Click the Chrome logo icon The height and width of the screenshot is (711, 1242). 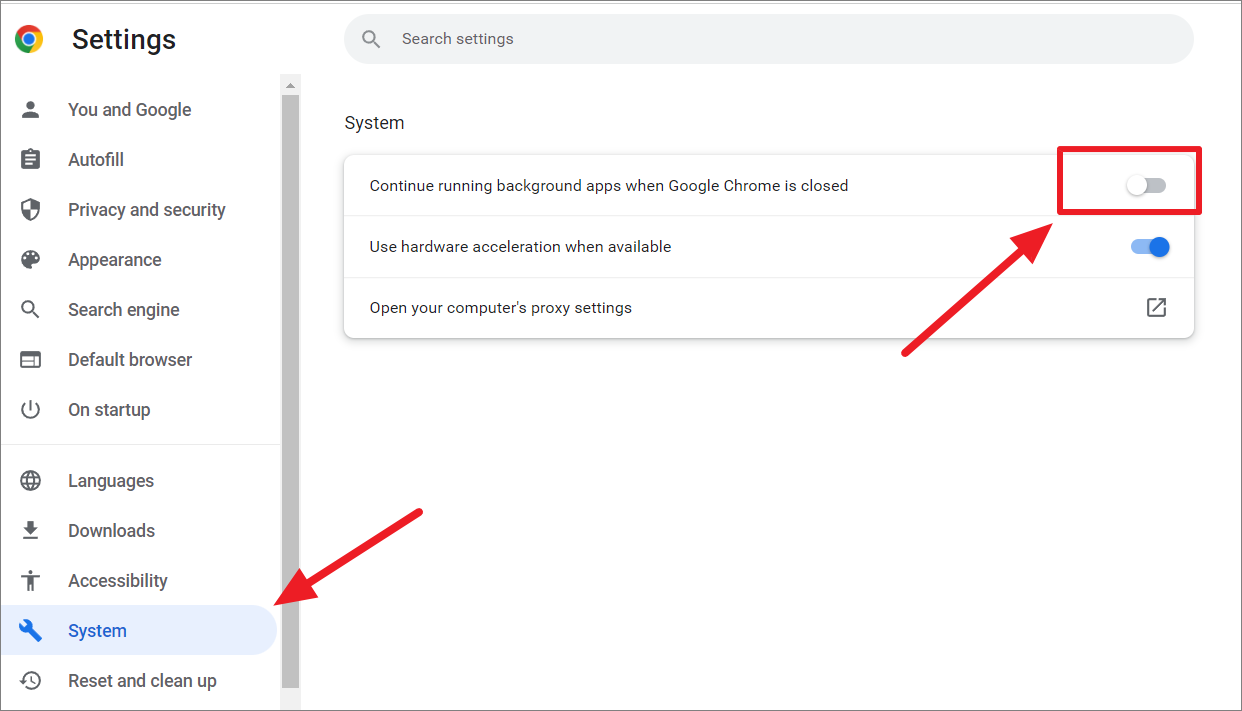[x=29, y=40]
